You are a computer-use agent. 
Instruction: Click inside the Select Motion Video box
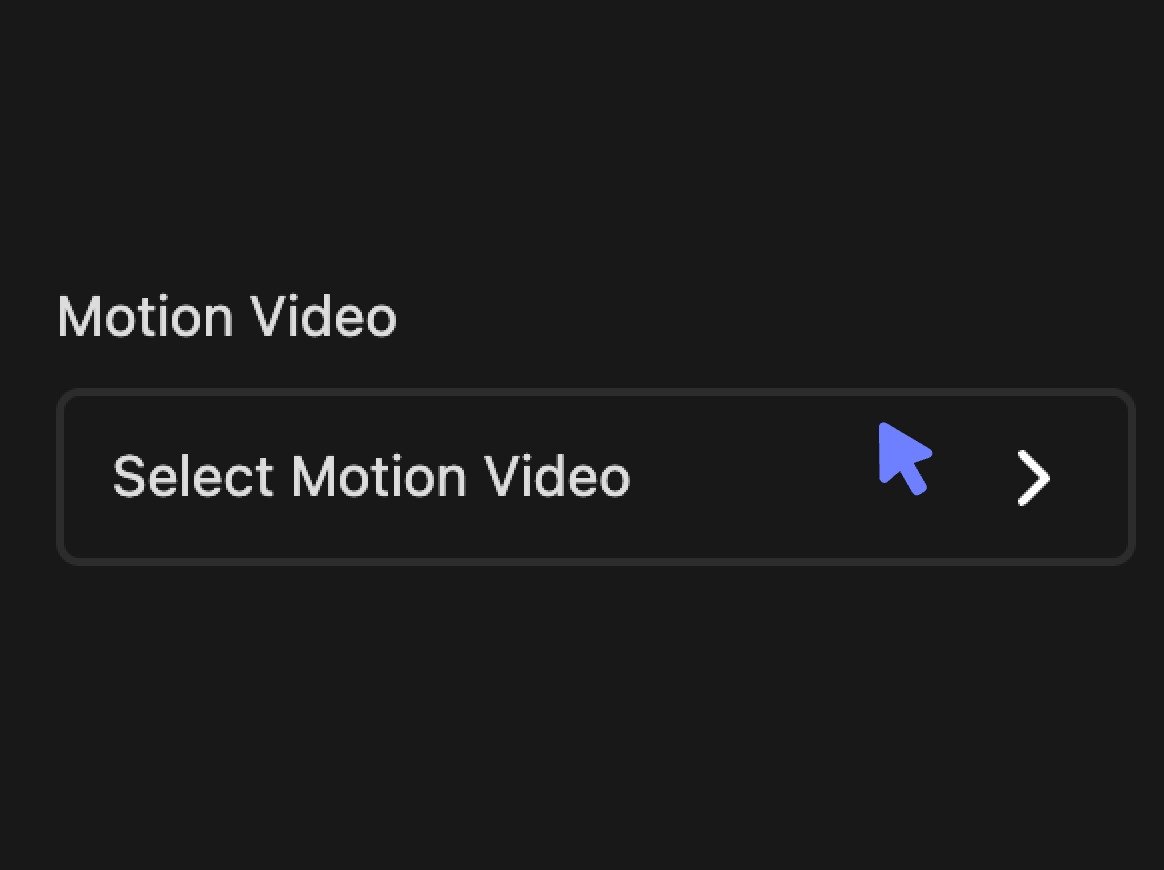tap(595, 477)
